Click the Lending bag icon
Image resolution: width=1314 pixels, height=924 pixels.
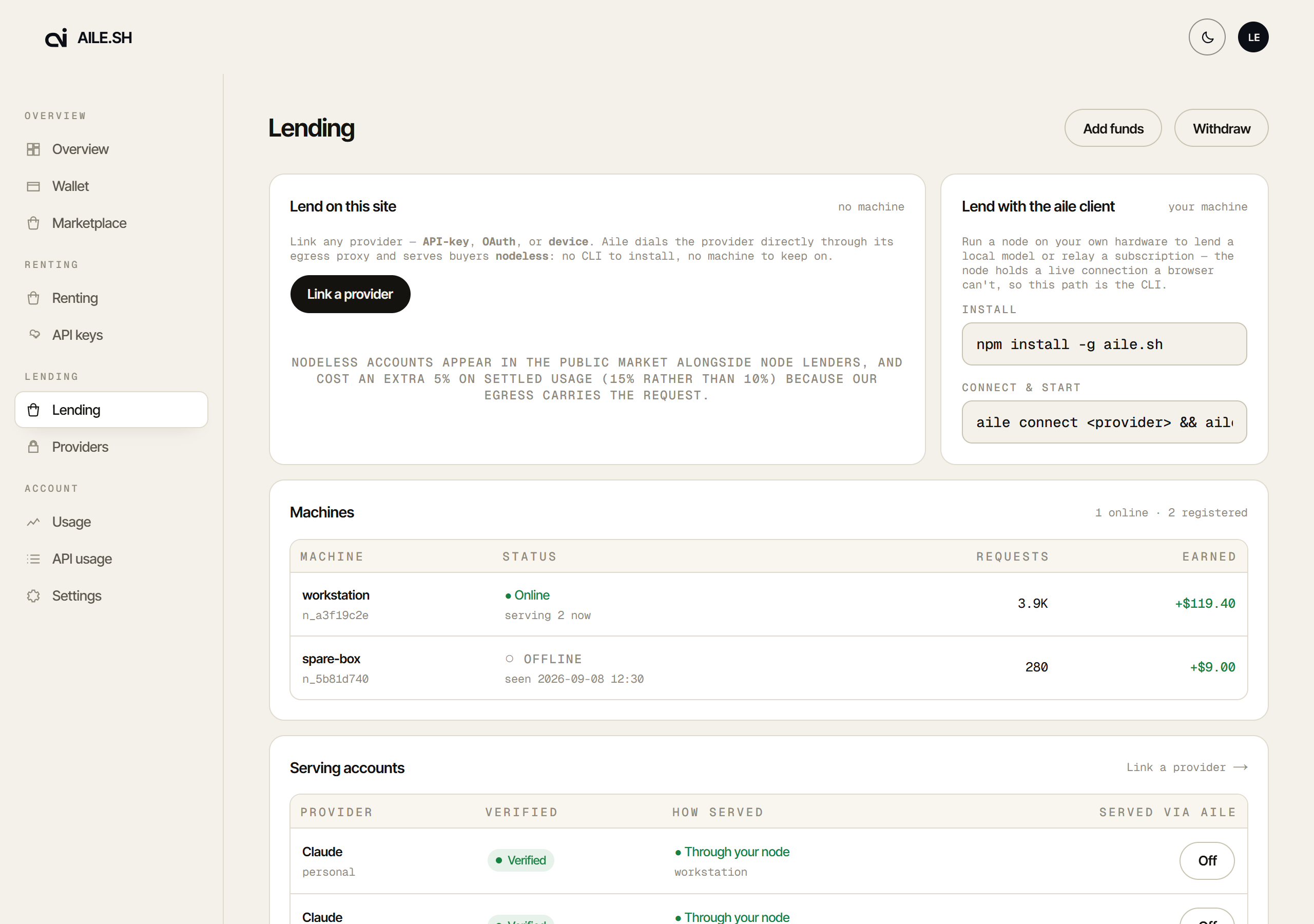click(33, 410)
